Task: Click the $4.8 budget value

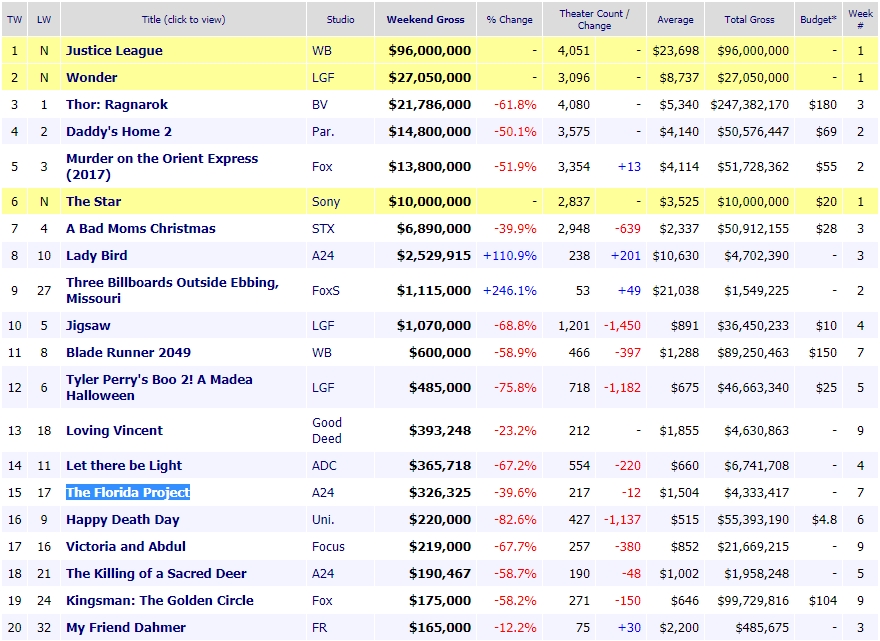Action: [824, 519]
